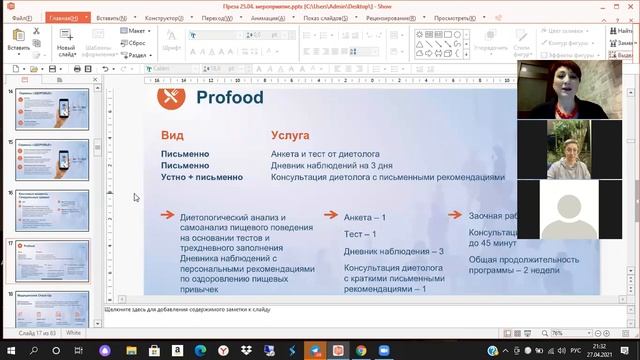The image size is (640, 360).
Task: Click the print icon in quick toolbar
Action: point(77,69)
